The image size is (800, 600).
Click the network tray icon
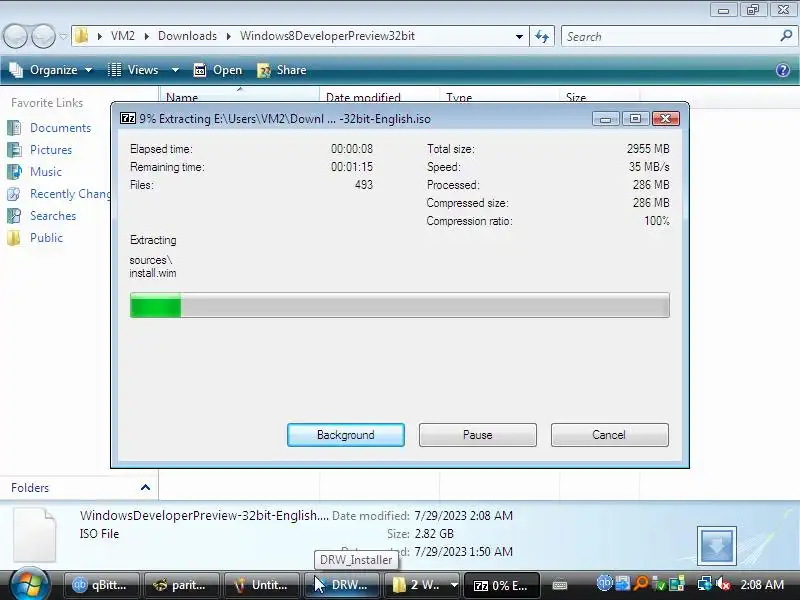pyautogui.click(x=705, y=583)
